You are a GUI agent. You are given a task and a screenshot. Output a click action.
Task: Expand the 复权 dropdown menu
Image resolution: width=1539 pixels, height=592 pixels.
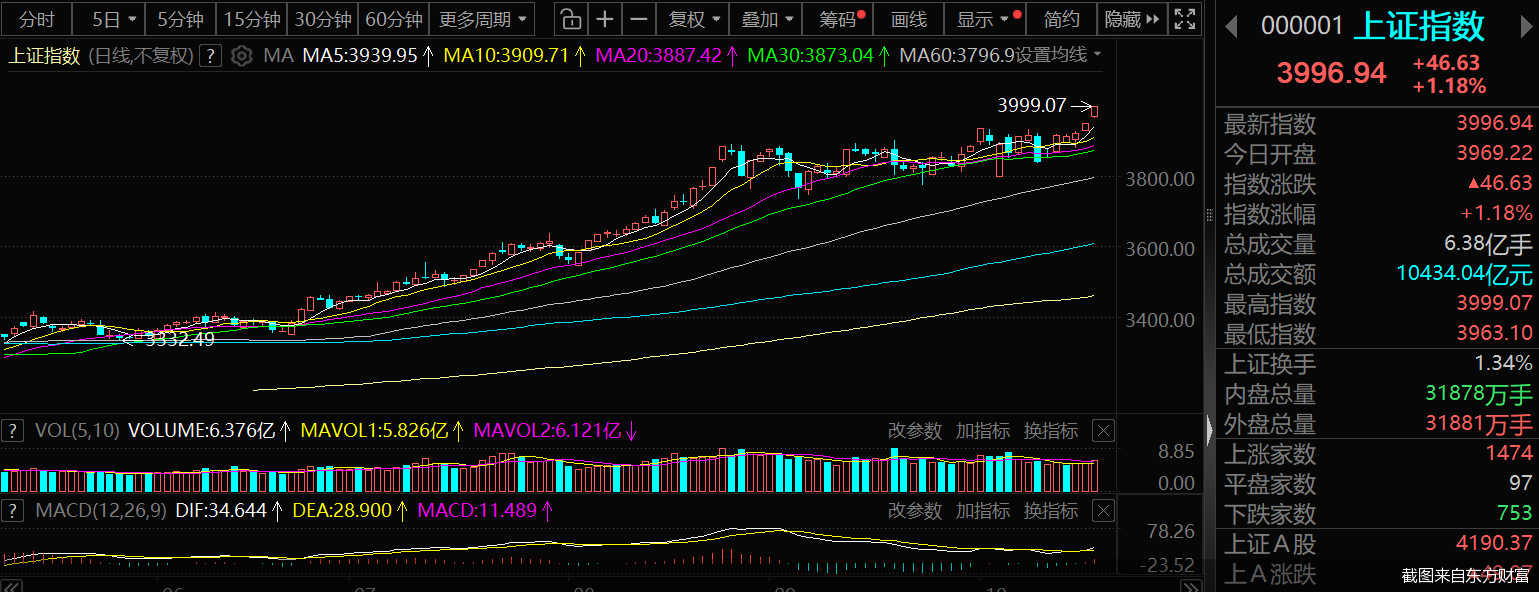(x=693, y=19)
